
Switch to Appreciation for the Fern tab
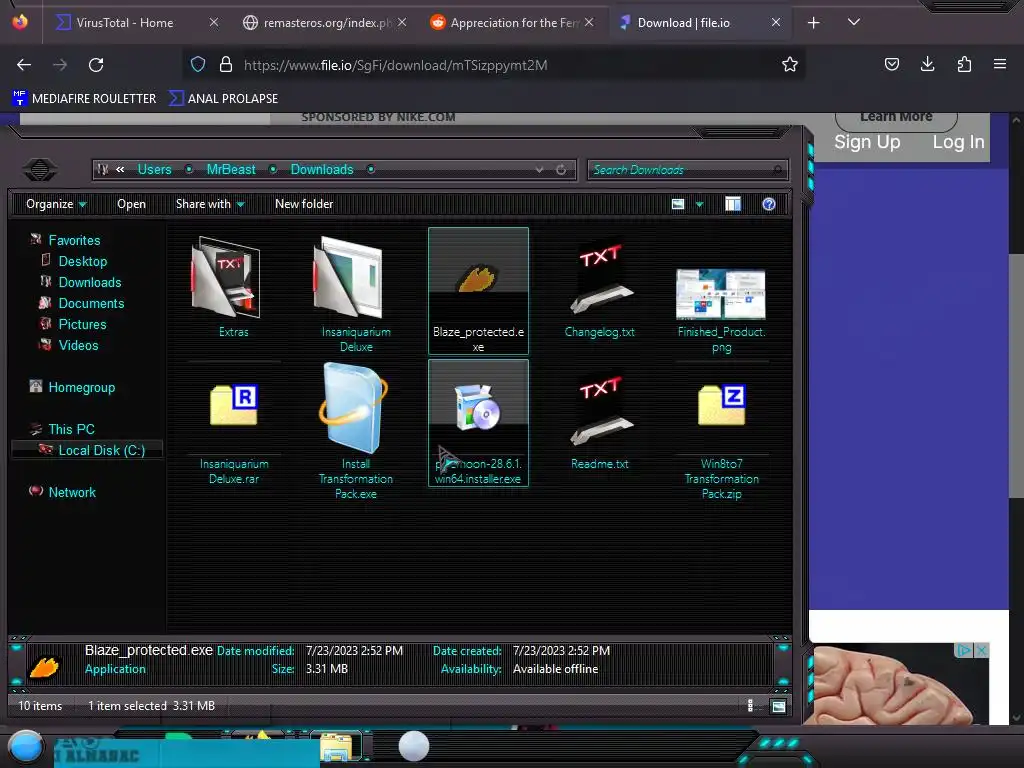tap(512, 23)
